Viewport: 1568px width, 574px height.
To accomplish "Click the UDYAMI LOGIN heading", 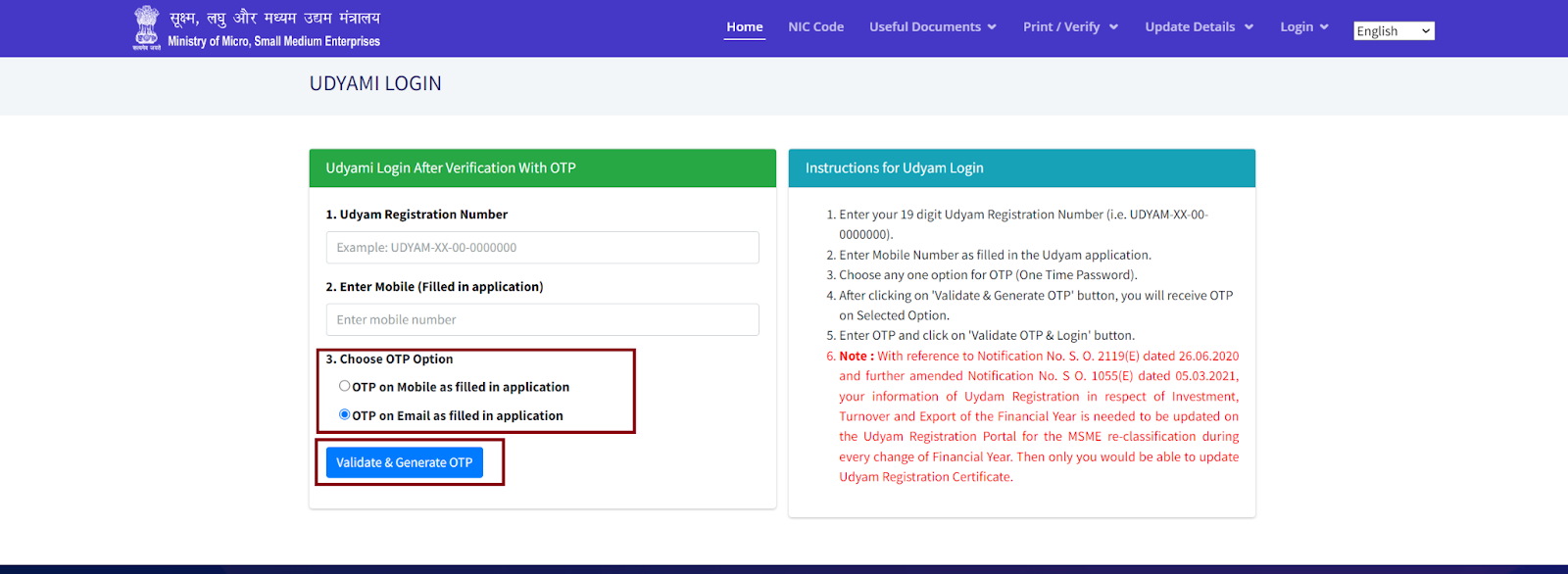I will (x=375, y=84).
